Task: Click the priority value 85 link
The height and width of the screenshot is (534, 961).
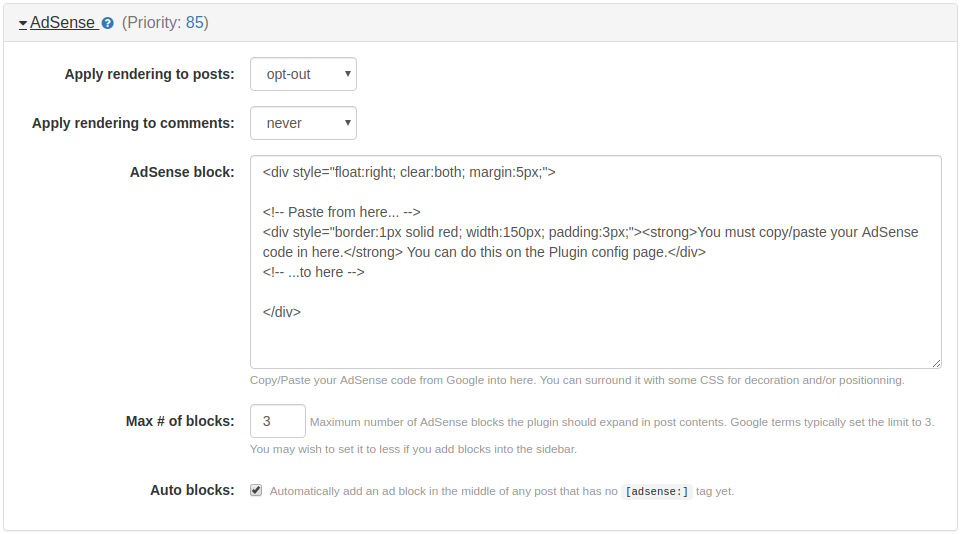Action: [x=194, y=23]
